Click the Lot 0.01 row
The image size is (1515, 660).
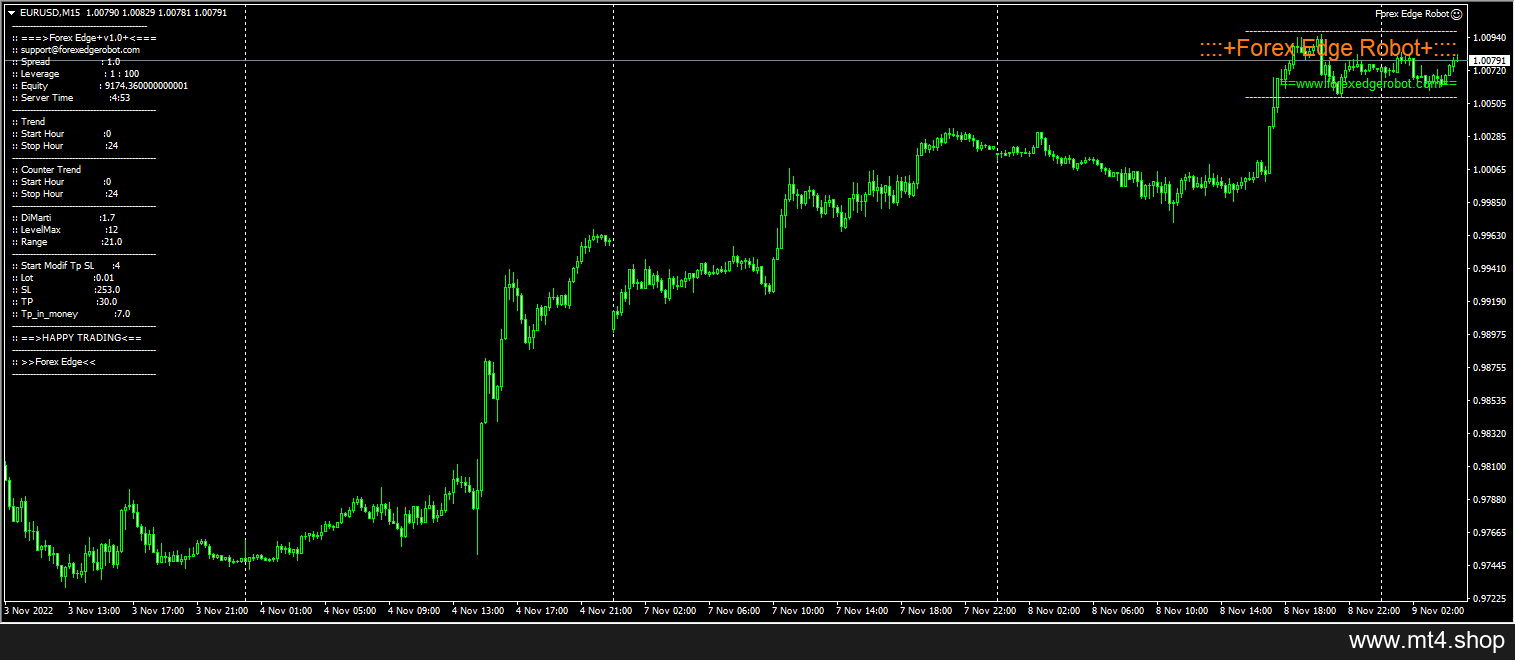[63, 277]
